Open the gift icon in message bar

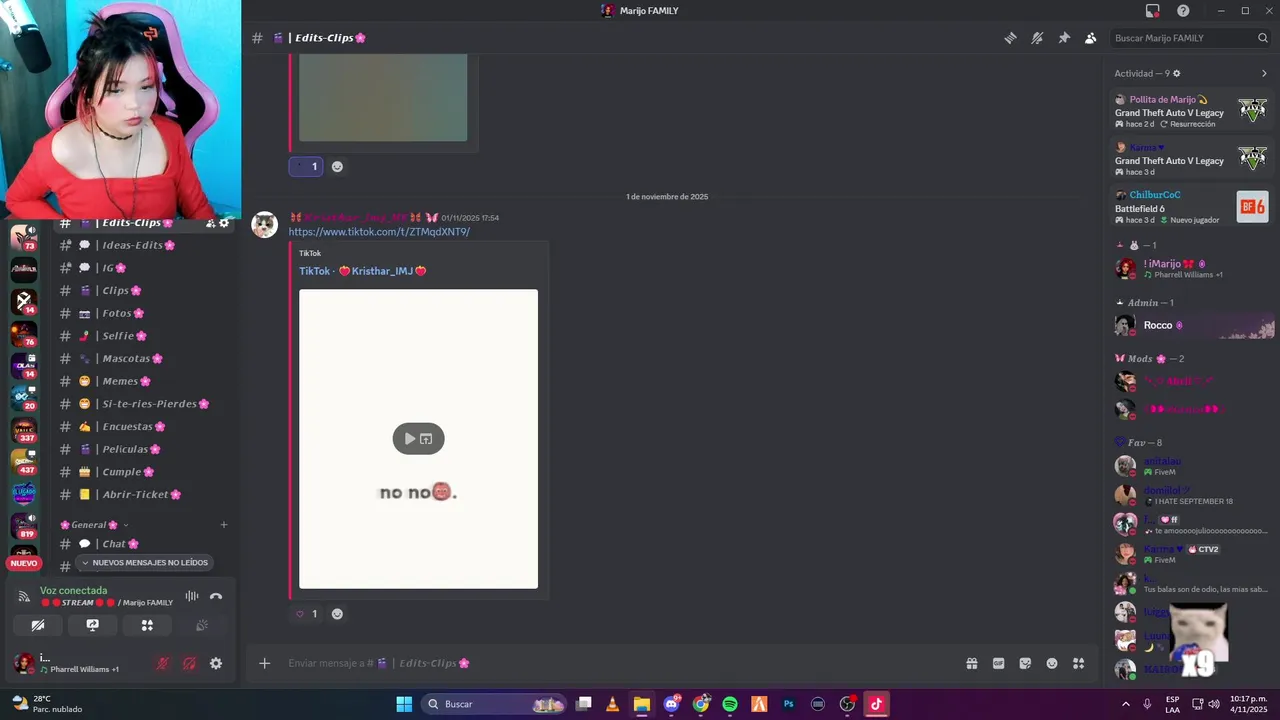pyautogui.click(x=971, y=663)
